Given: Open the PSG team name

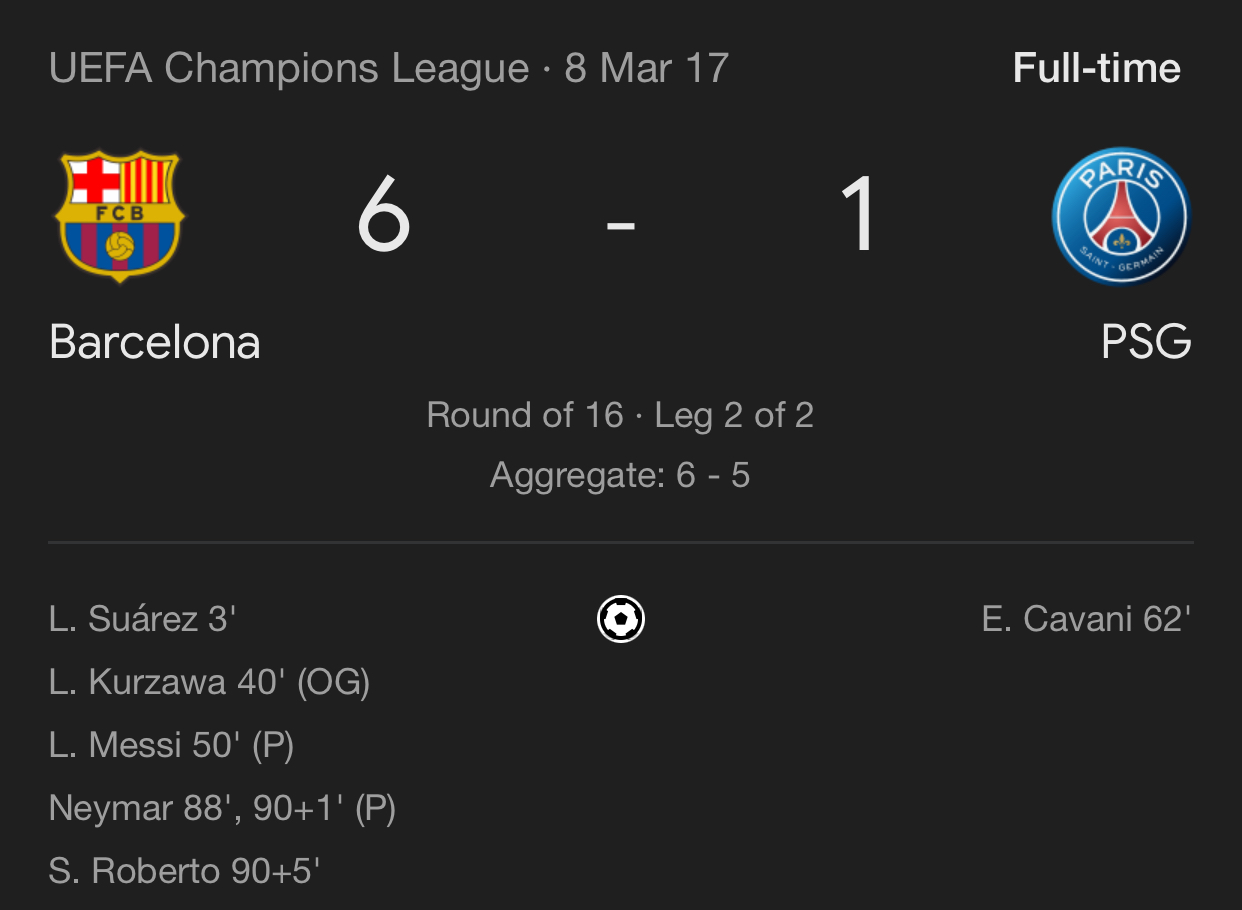Looking at the screenshot, I should 1146,343.
